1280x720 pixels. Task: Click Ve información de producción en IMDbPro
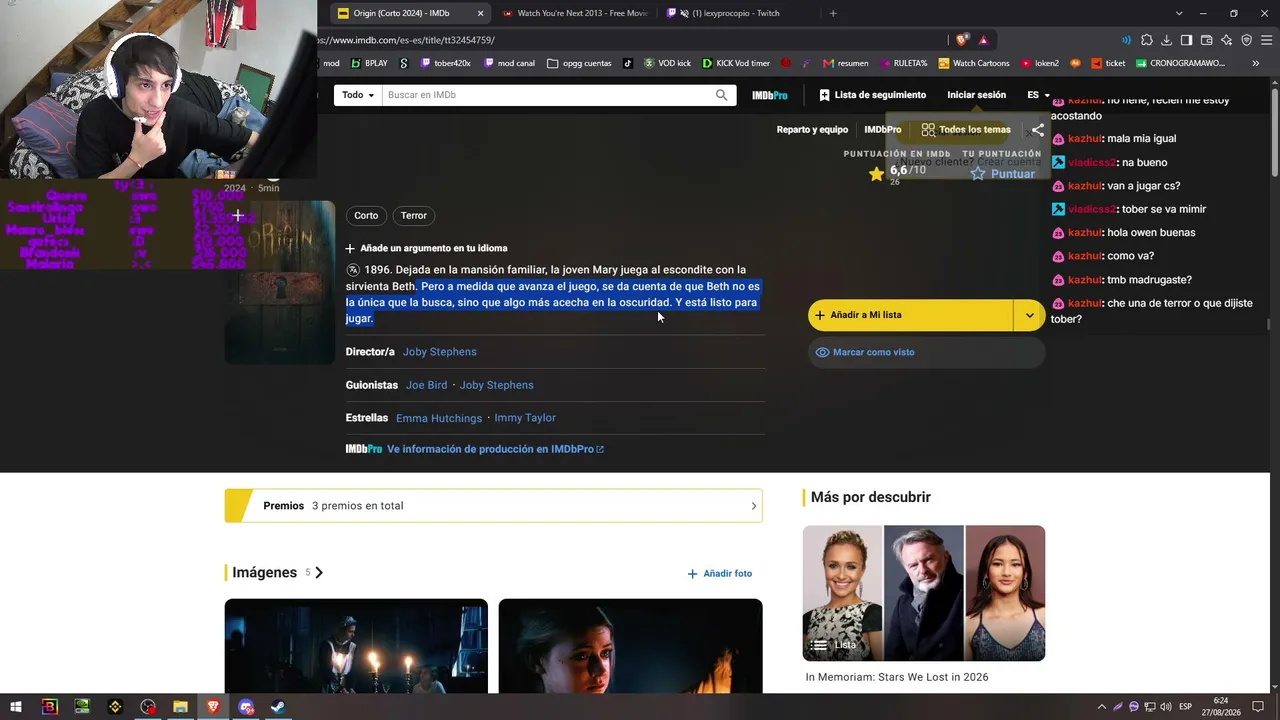point(495,449)
